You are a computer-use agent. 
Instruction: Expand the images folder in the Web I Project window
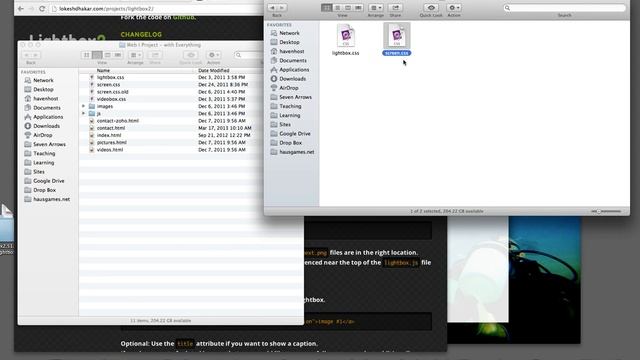point(84,106)
